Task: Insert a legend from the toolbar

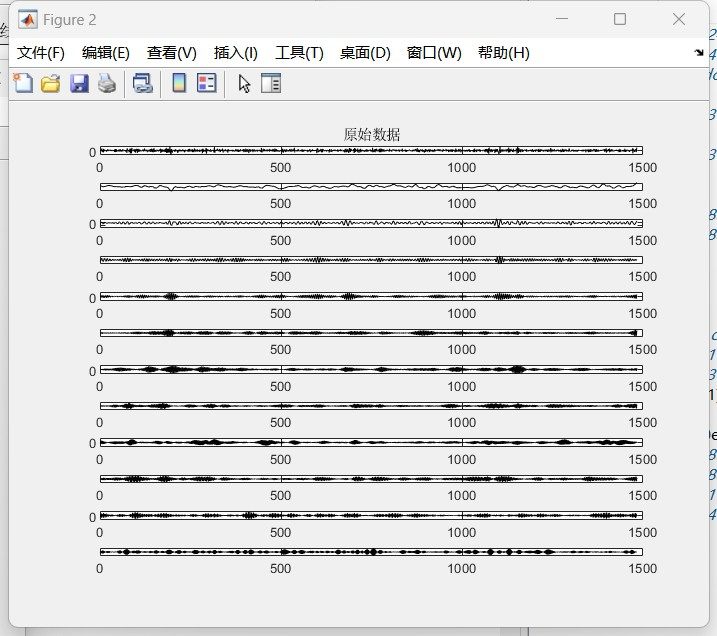Action: coord(207,84)
